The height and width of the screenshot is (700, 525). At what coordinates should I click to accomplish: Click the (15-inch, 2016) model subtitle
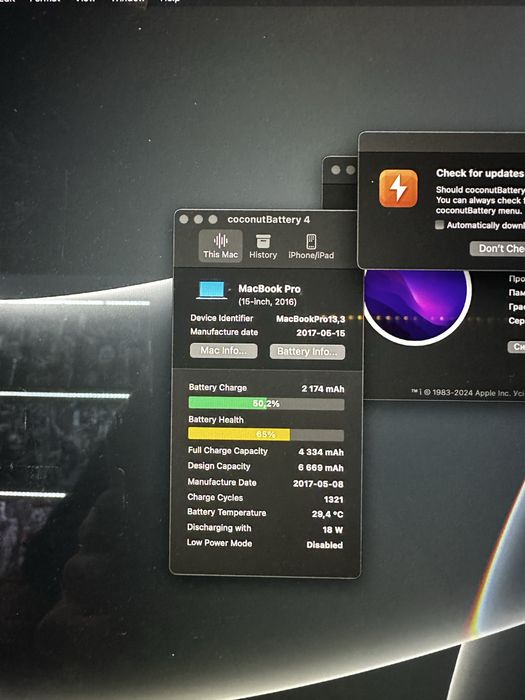267,302
